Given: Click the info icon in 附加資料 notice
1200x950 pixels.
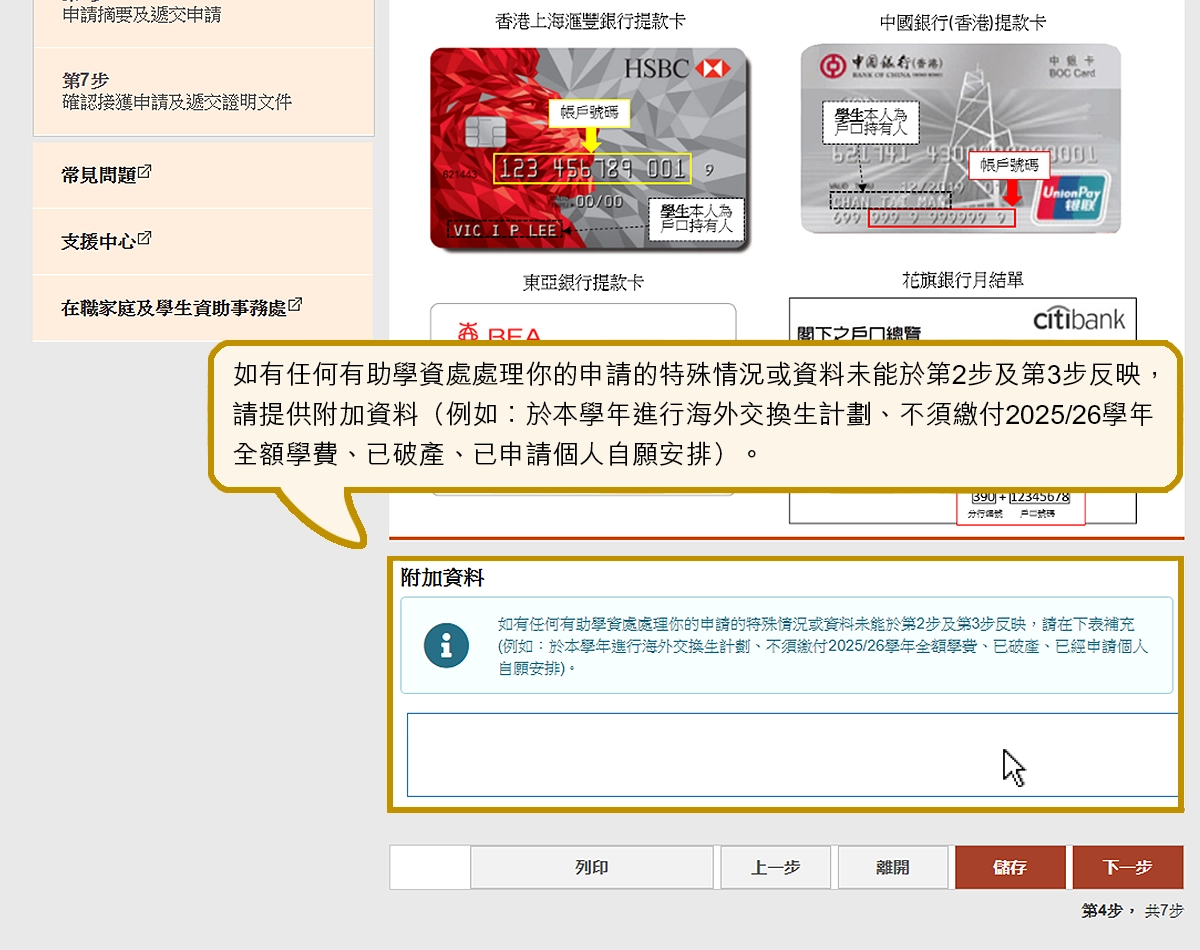Looking at the screenshot, I should (x=446, y=645).
